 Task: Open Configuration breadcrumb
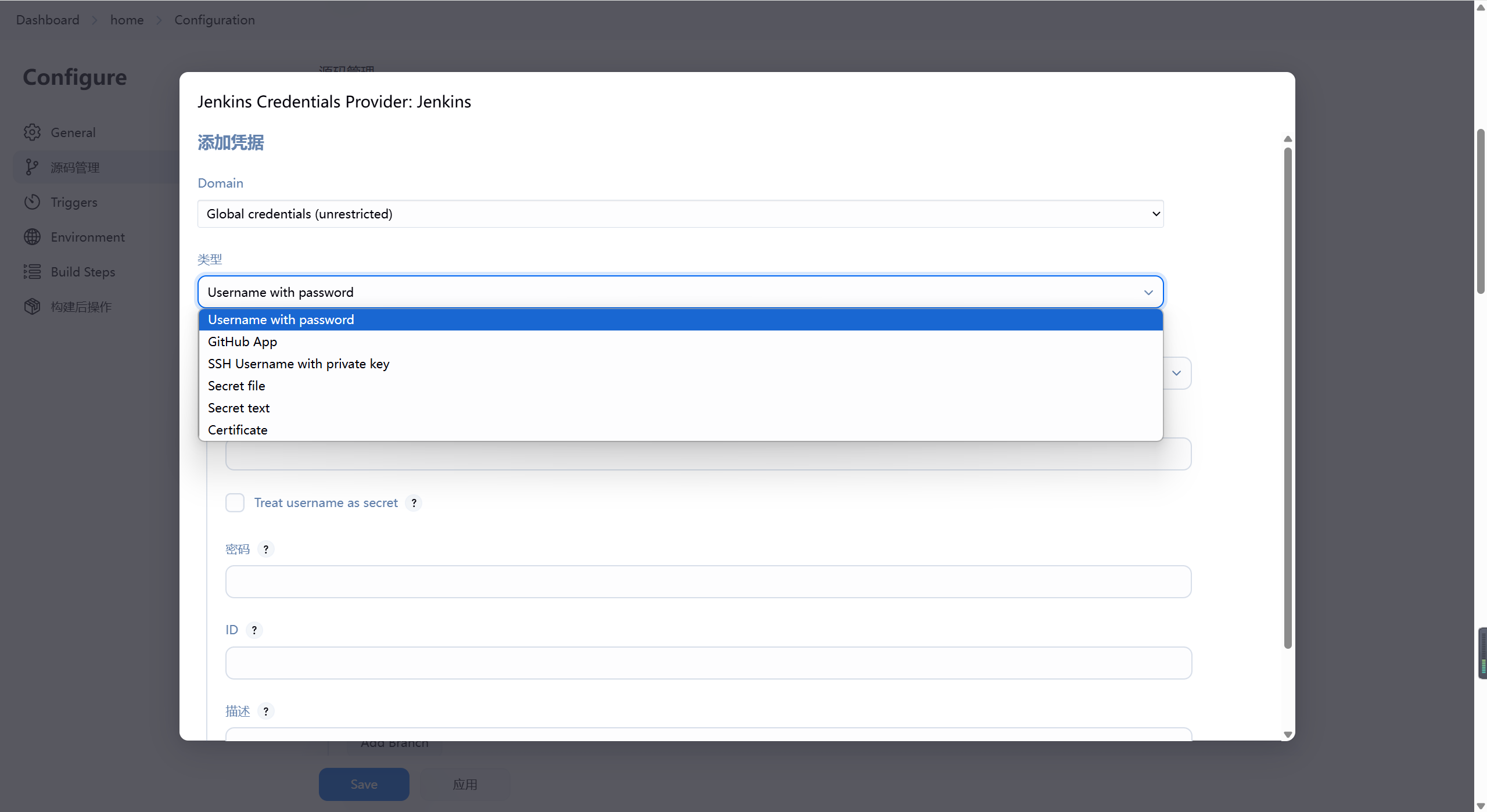(x=214, y=20)
